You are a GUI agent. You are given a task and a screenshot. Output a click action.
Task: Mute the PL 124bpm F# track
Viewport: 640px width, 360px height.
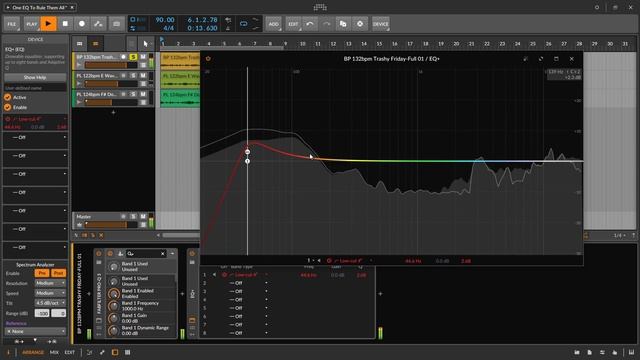click(143, 94)
